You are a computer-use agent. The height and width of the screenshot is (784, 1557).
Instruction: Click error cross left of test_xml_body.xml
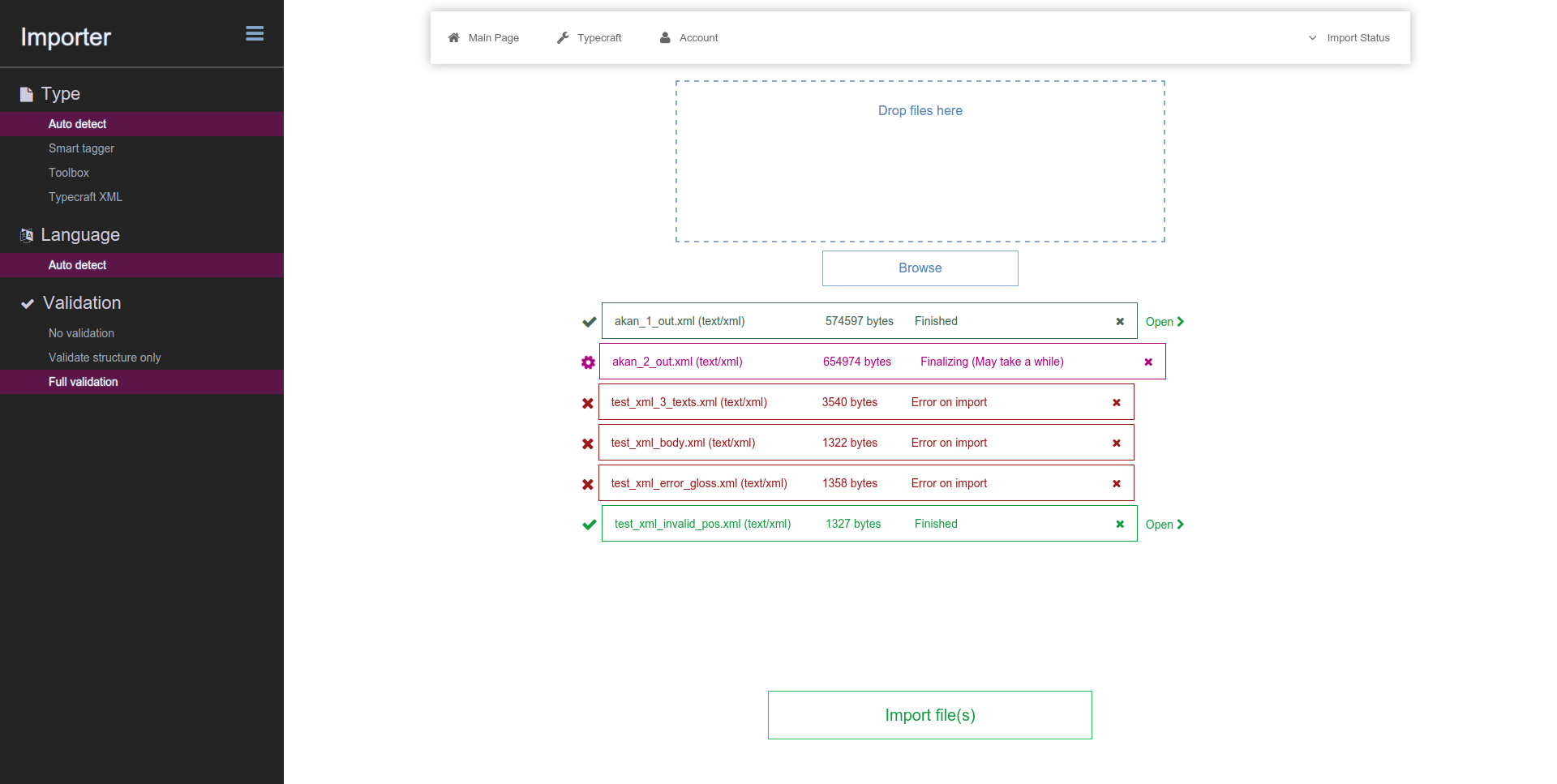[588, 443]
